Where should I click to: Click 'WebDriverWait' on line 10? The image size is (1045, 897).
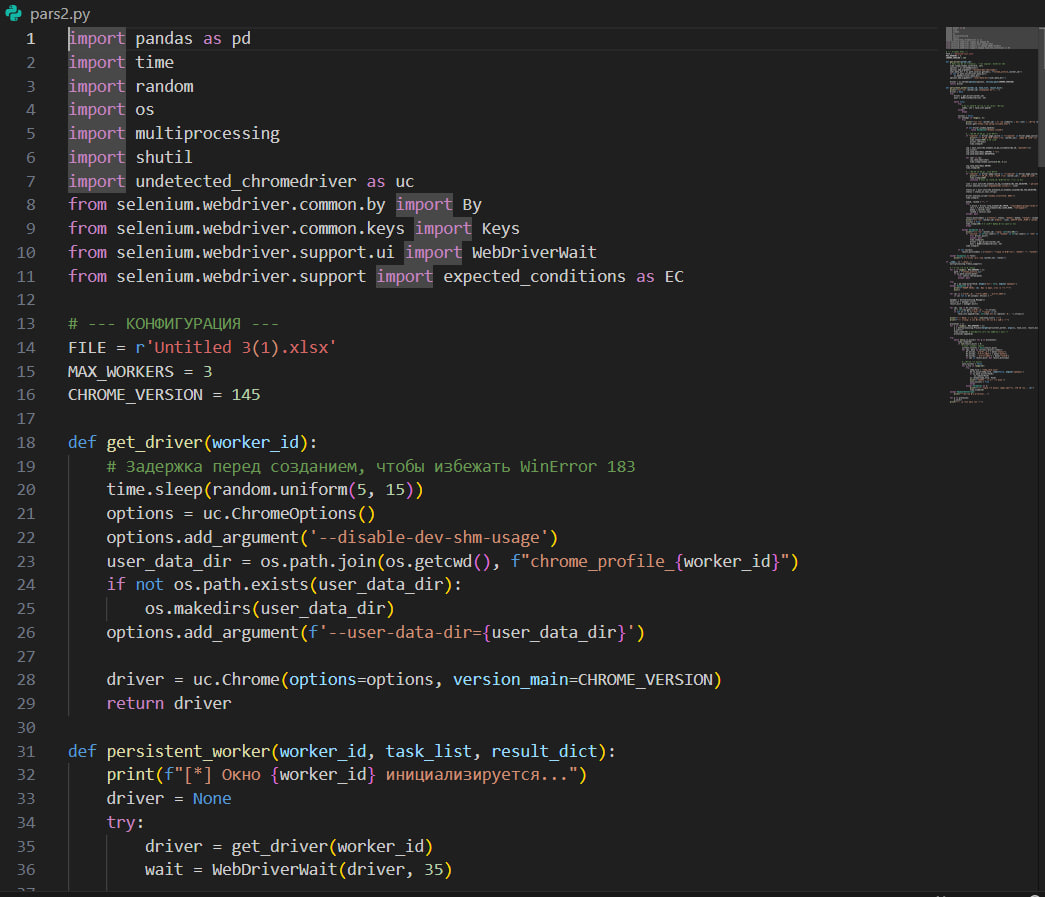[x=534, y=253]
